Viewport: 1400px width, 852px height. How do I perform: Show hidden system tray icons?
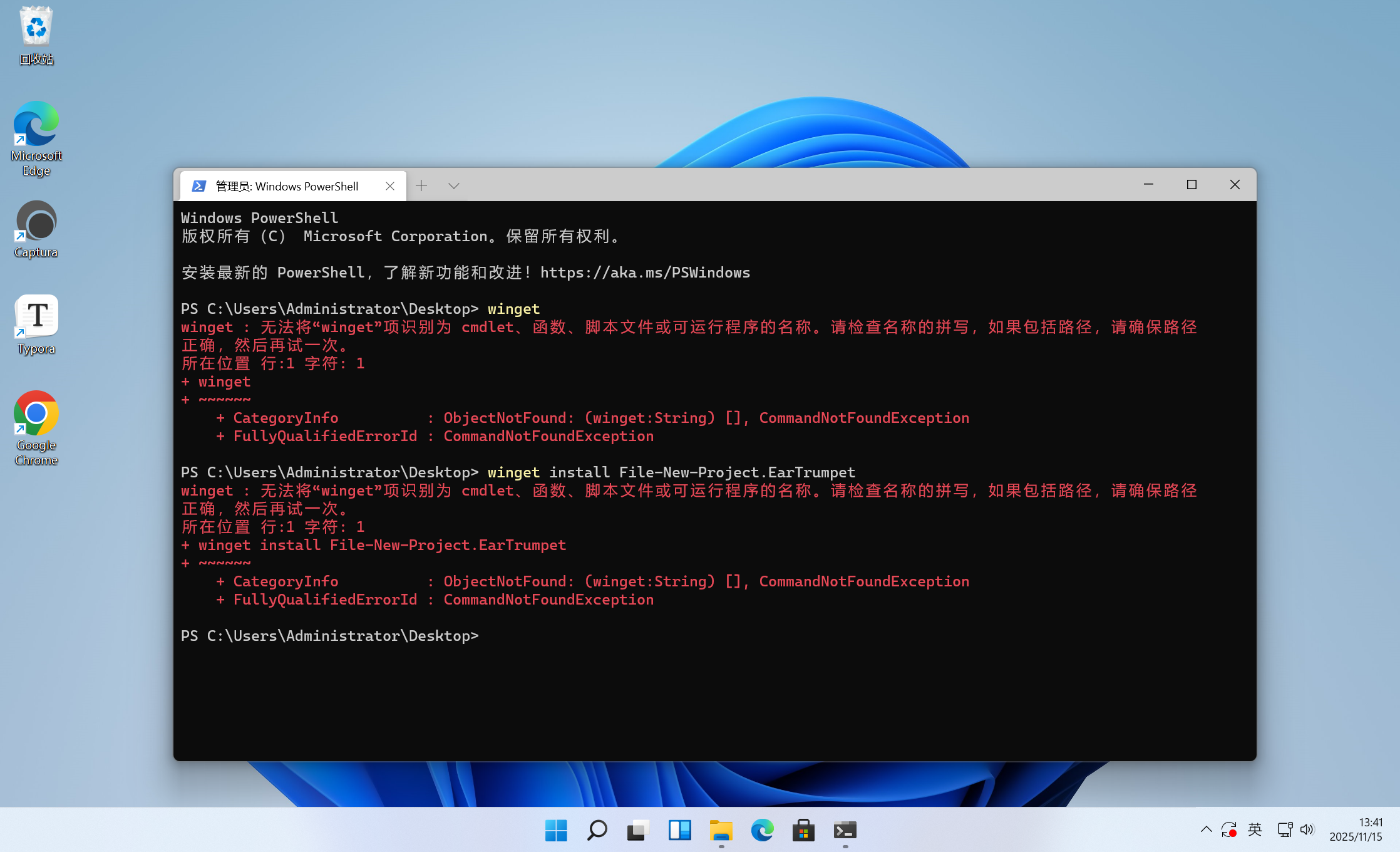[1206, 830]
